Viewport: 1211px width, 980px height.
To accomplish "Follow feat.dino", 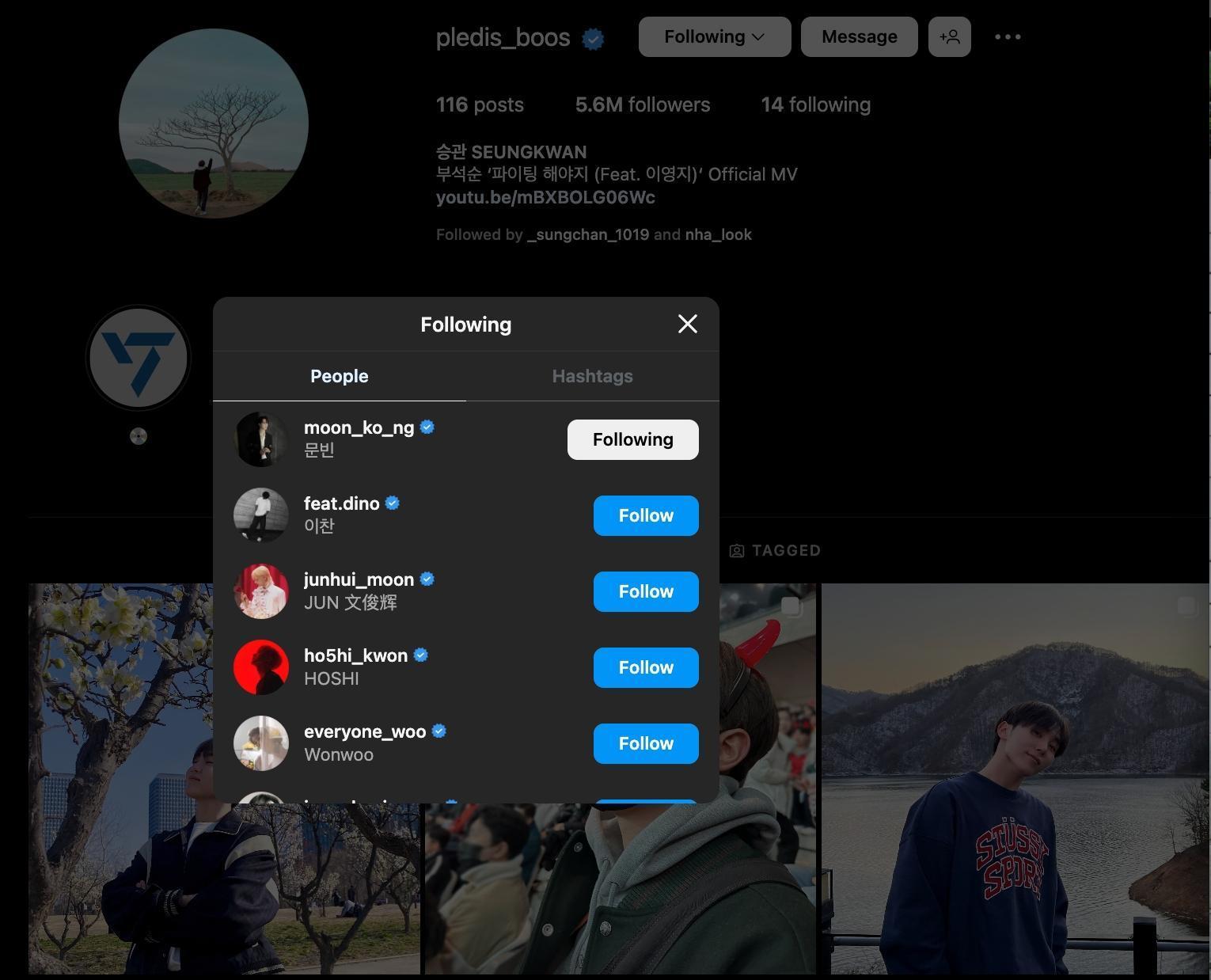I will tap(646, 515).
